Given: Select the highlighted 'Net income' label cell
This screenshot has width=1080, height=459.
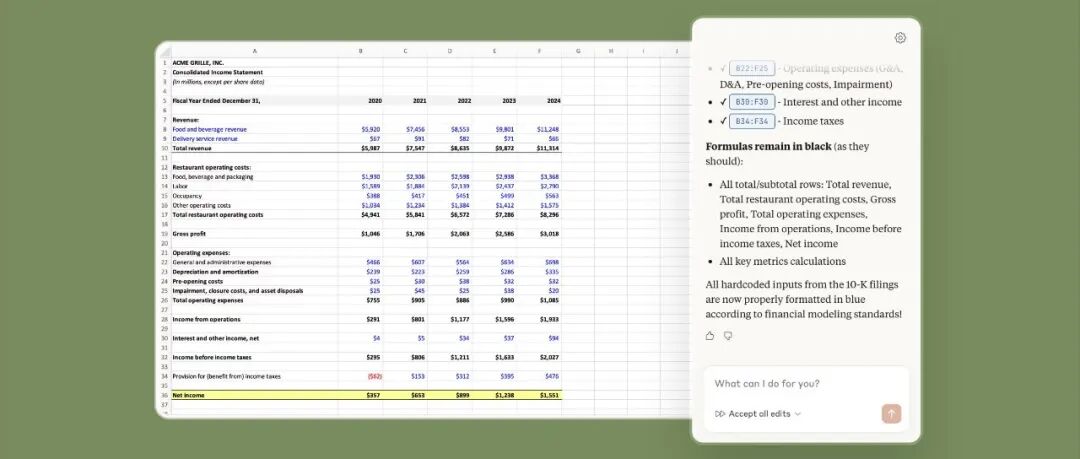Looking at the screenshot, I should (x=254, y=395).
